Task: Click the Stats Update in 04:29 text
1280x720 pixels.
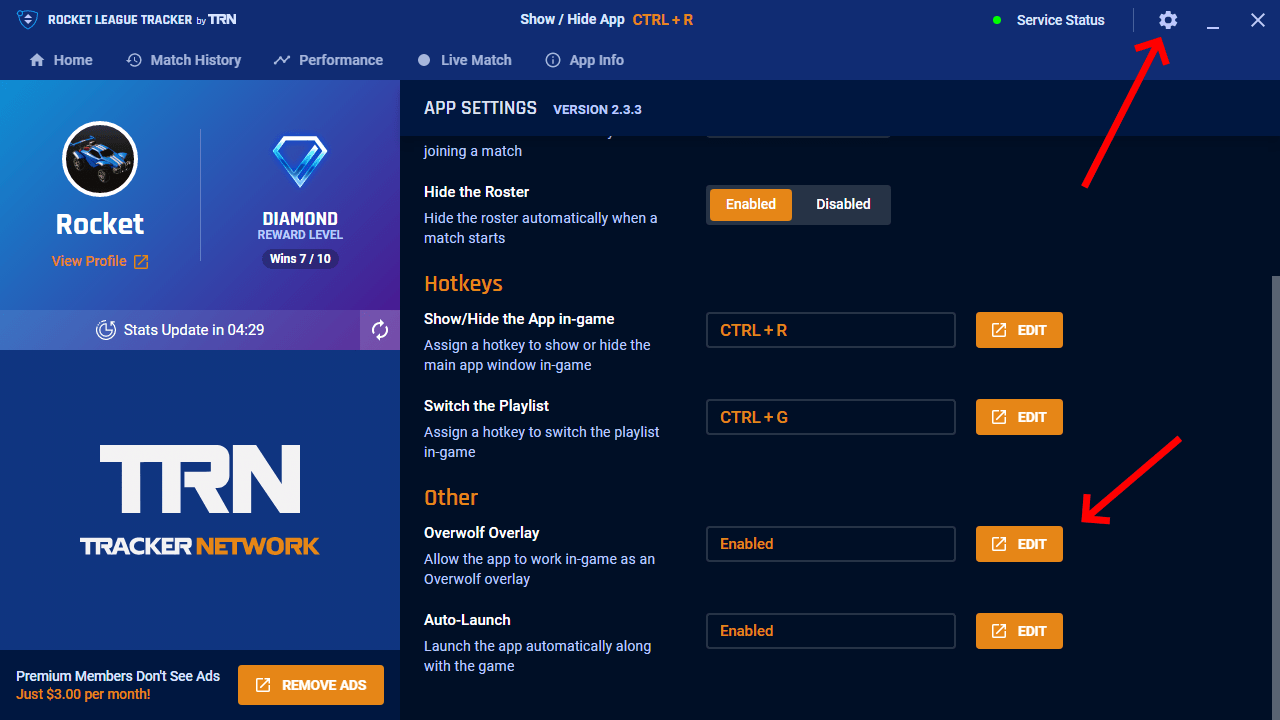Action: [194, 330]
